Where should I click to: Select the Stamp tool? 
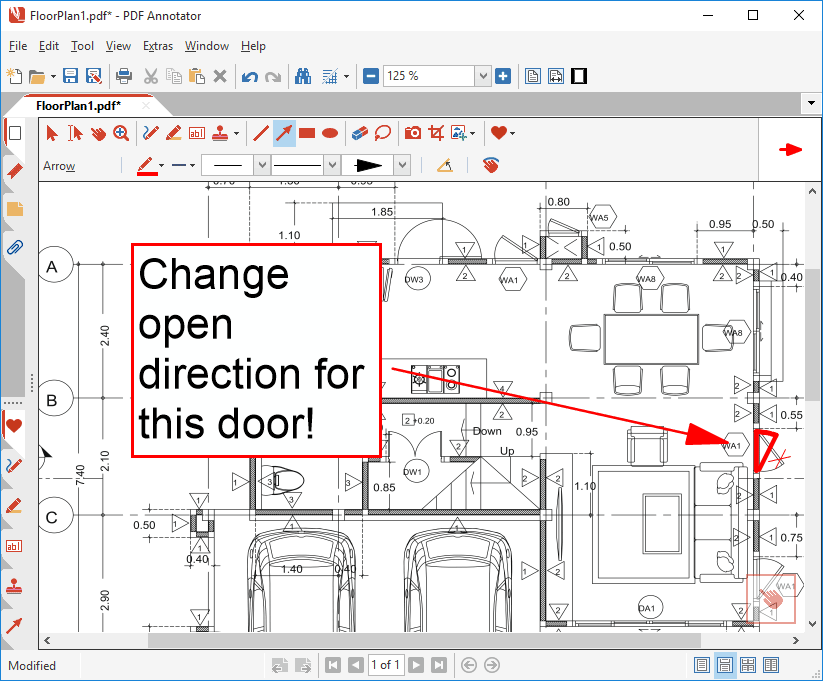pos(220,133)
